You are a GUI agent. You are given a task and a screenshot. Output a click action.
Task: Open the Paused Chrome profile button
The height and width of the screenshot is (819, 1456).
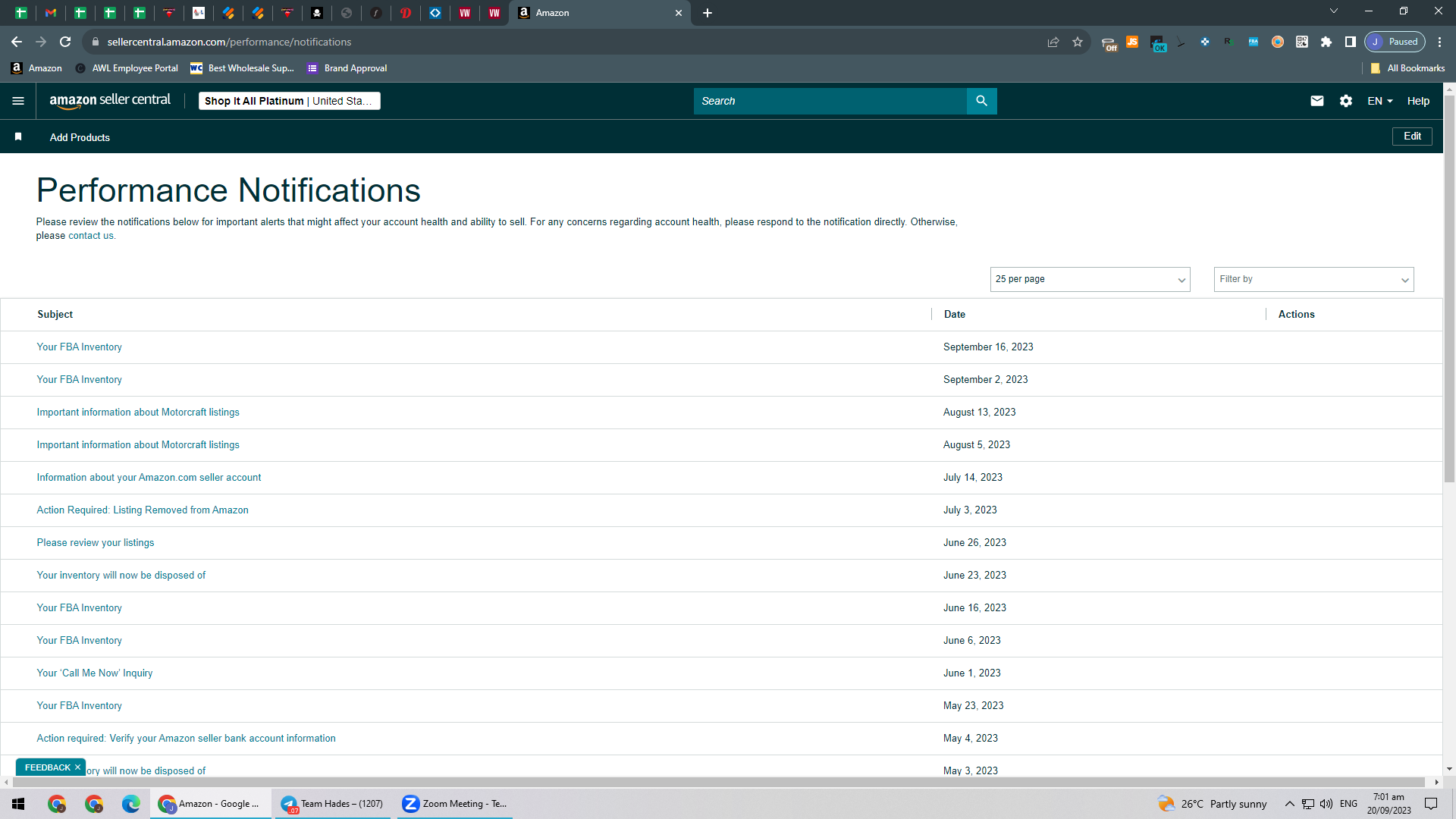1395,42
